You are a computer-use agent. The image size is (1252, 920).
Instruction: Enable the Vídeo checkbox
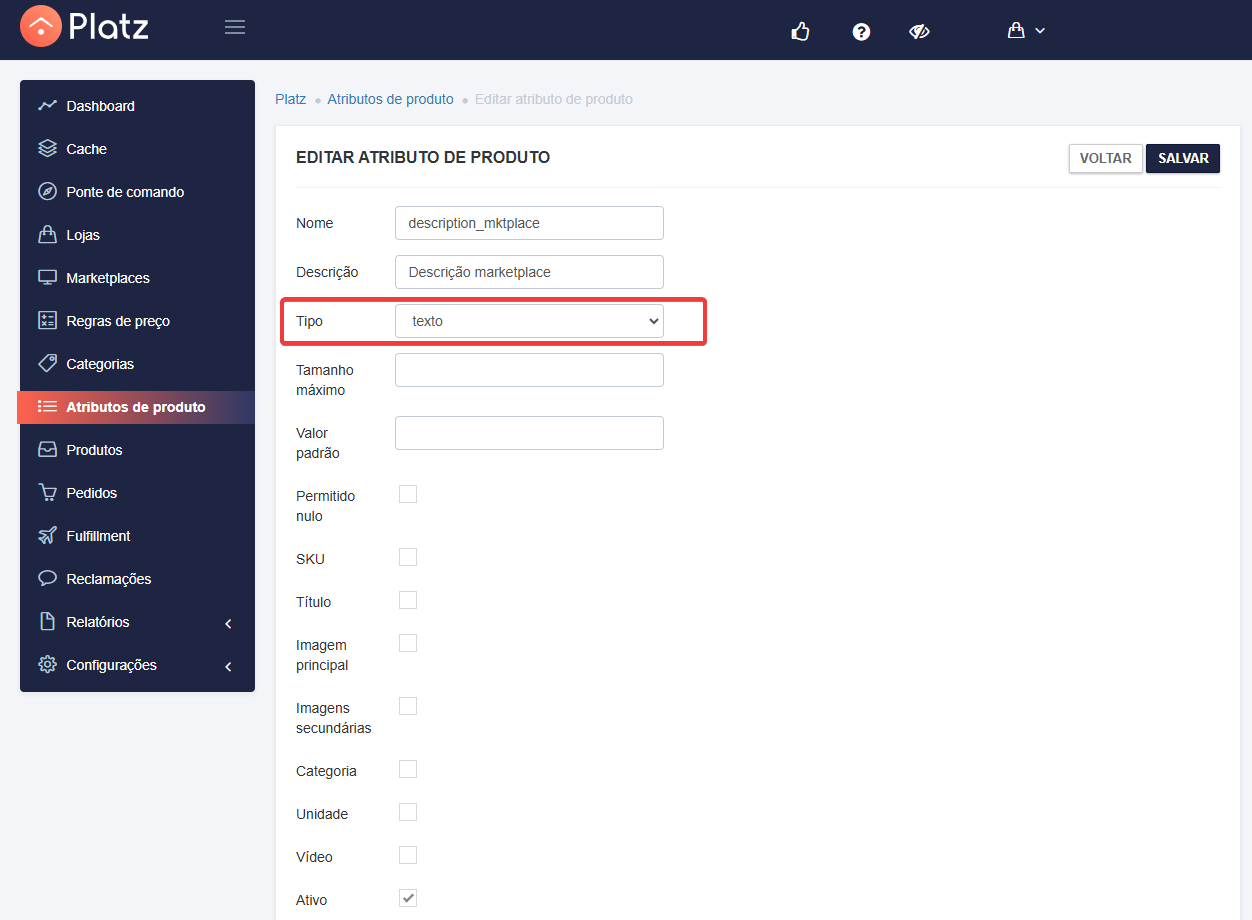point(408,855)
